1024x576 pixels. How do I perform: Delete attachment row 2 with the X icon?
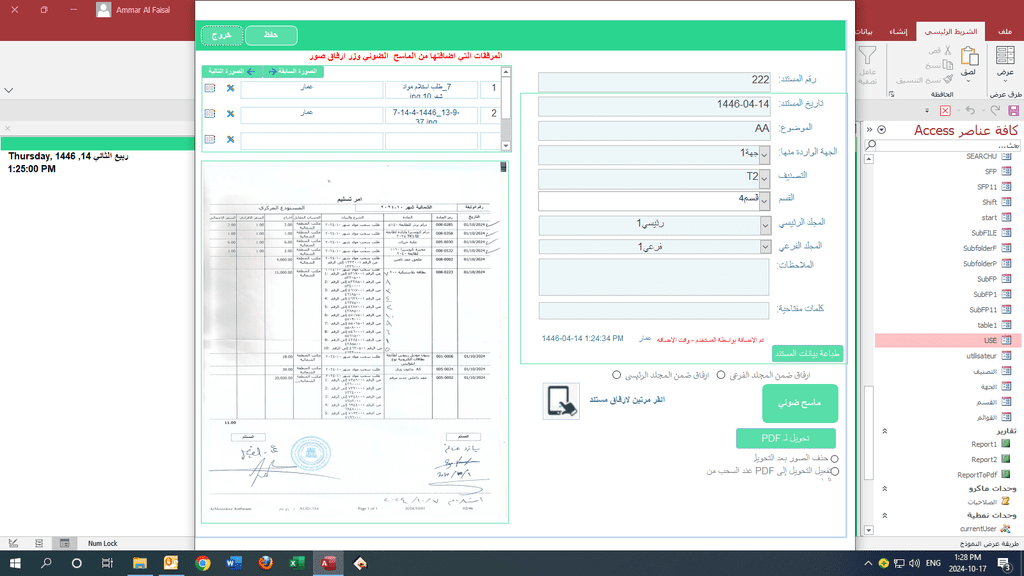[x=230, y=114]
